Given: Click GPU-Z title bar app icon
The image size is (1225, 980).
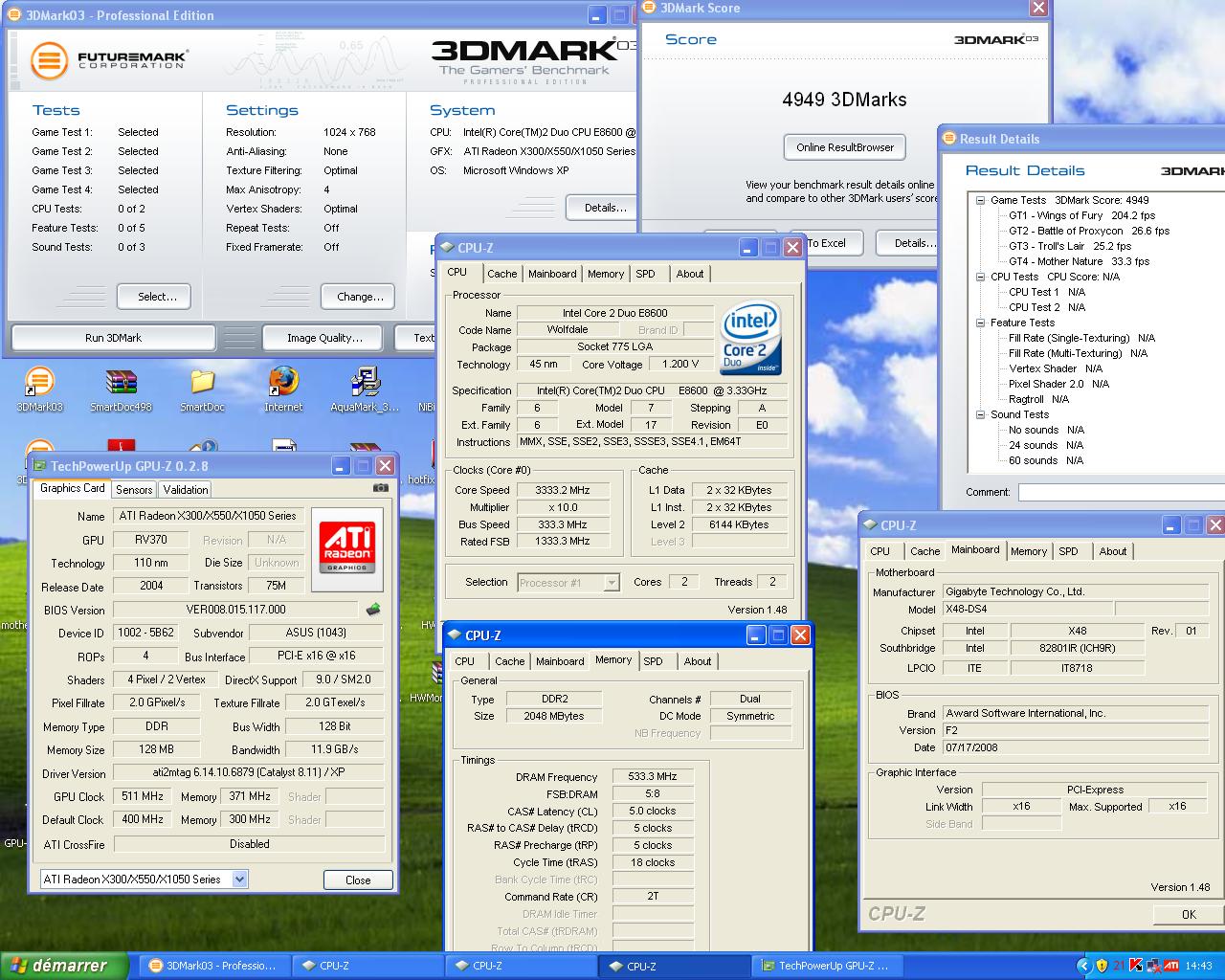Looking at the screenshot, I should (x=39, y=466).
